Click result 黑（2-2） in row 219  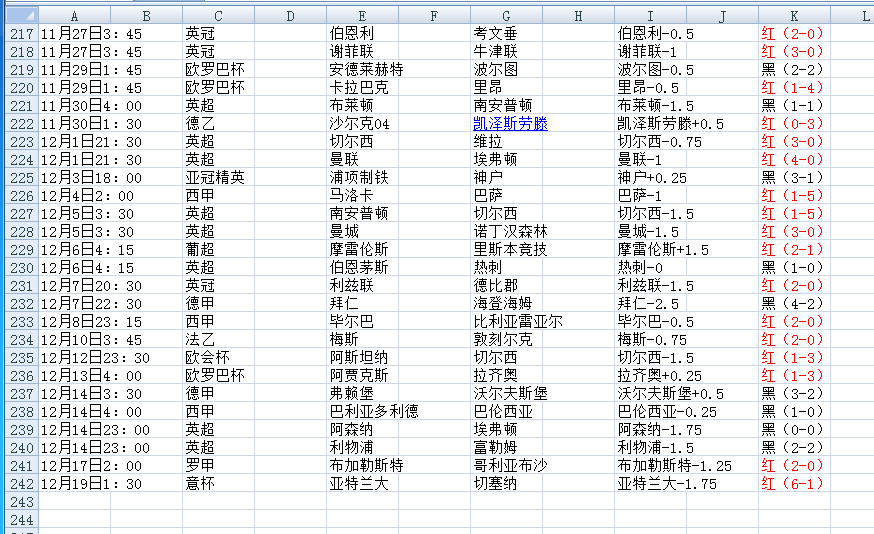point(792,70)
